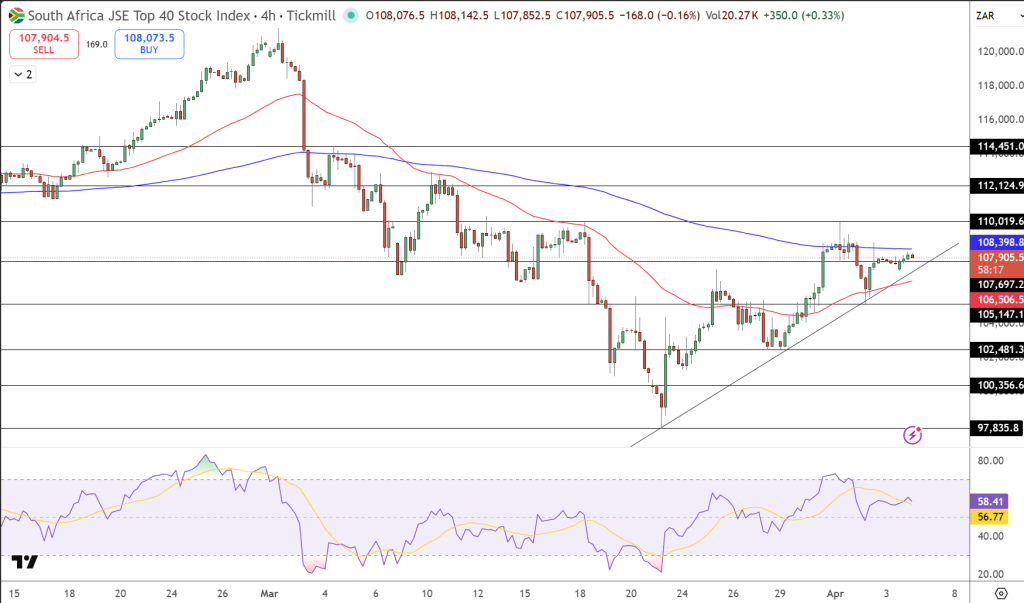This screenshot has height=603, width=1024.
Task: Select the Mar label on time axis
Action: tap(268, 592)
